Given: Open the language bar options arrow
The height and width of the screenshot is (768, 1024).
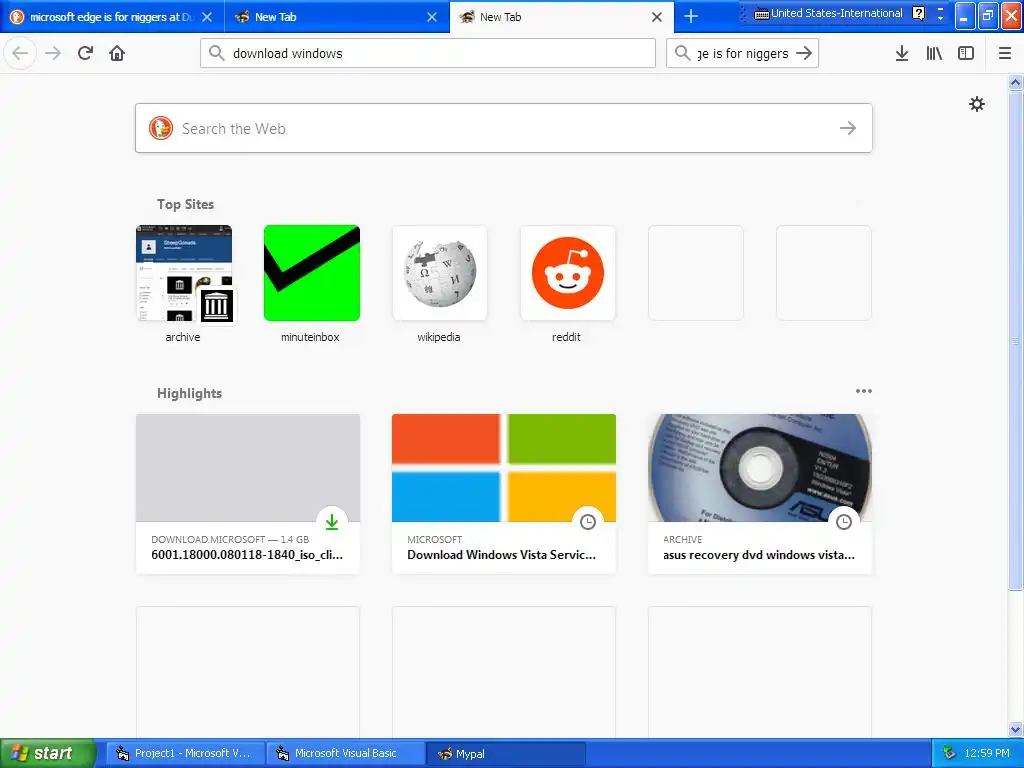Looking at the screenshot, I should (940, 18).
